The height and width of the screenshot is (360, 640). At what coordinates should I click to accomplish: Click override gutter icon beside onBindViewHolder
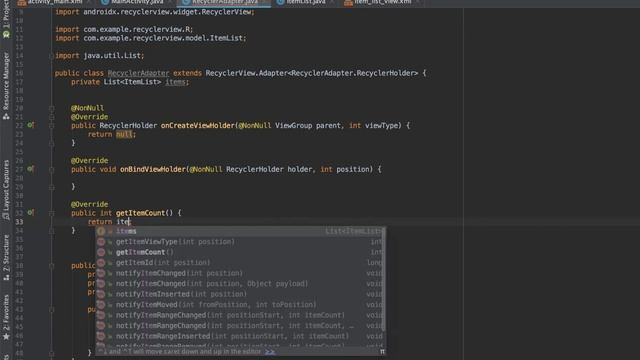click(31, 169)
